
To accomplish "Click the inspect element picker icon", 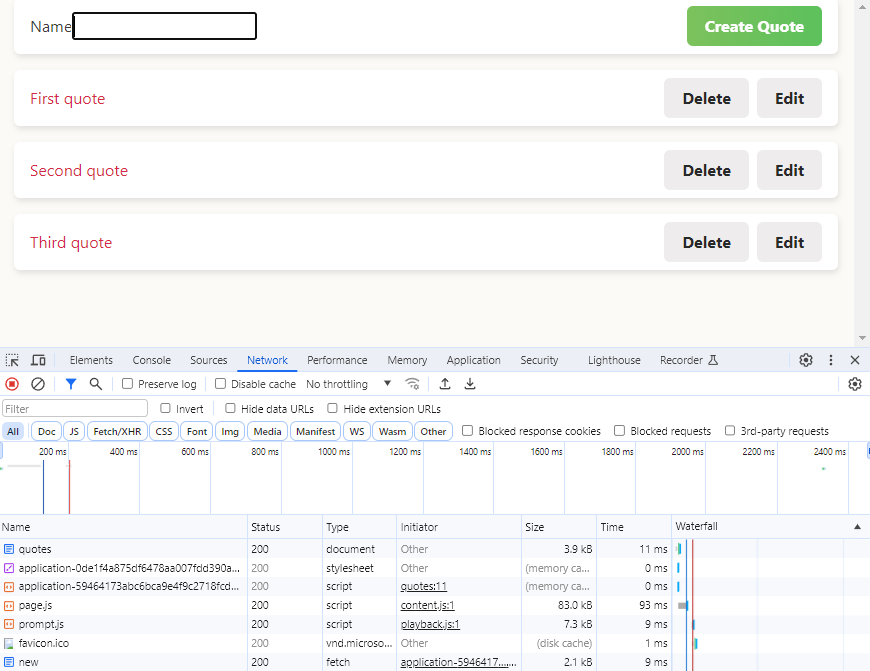I will (12, 360).
